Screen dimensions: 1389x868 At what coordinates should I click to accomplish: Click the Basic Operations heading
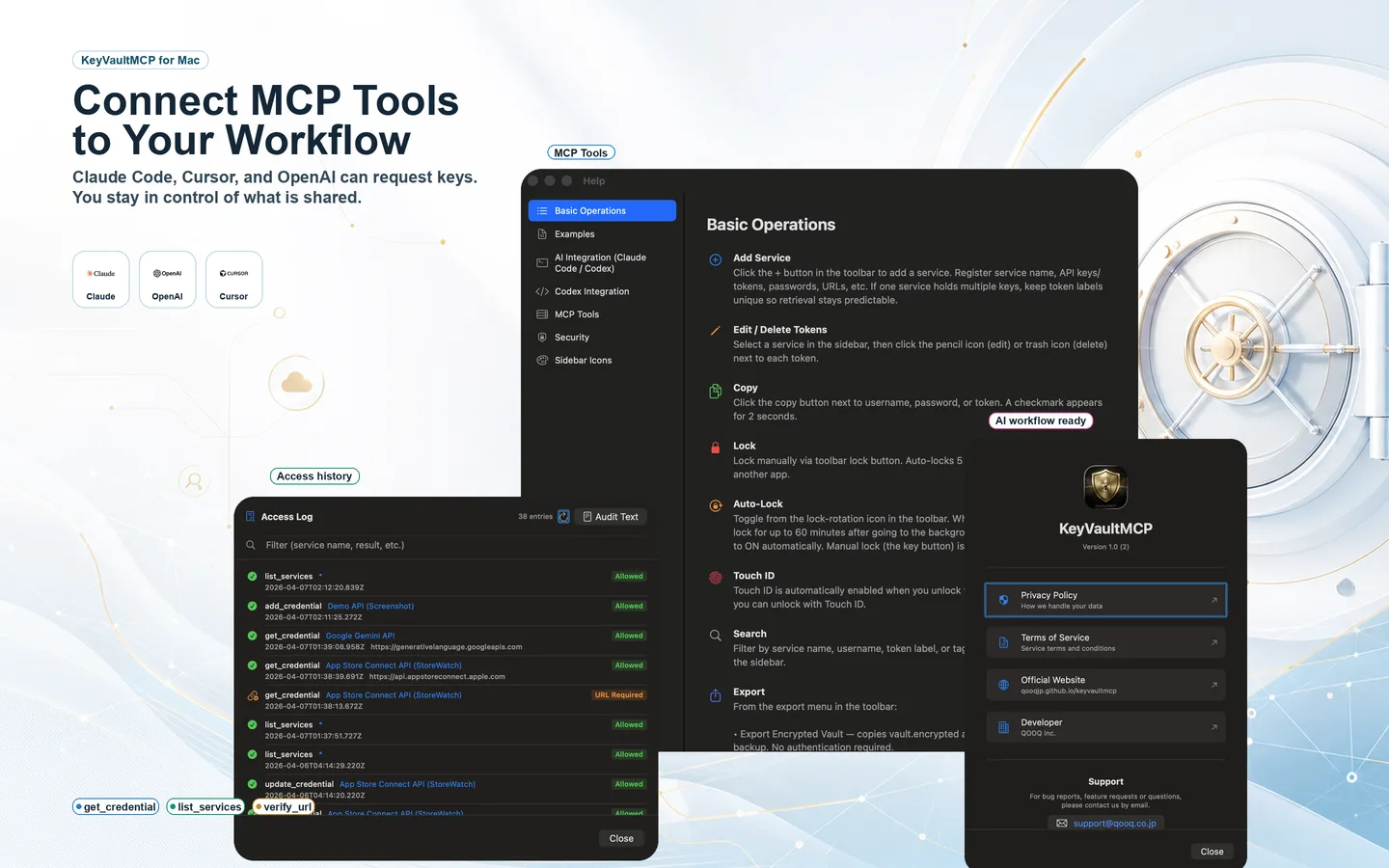771,225
